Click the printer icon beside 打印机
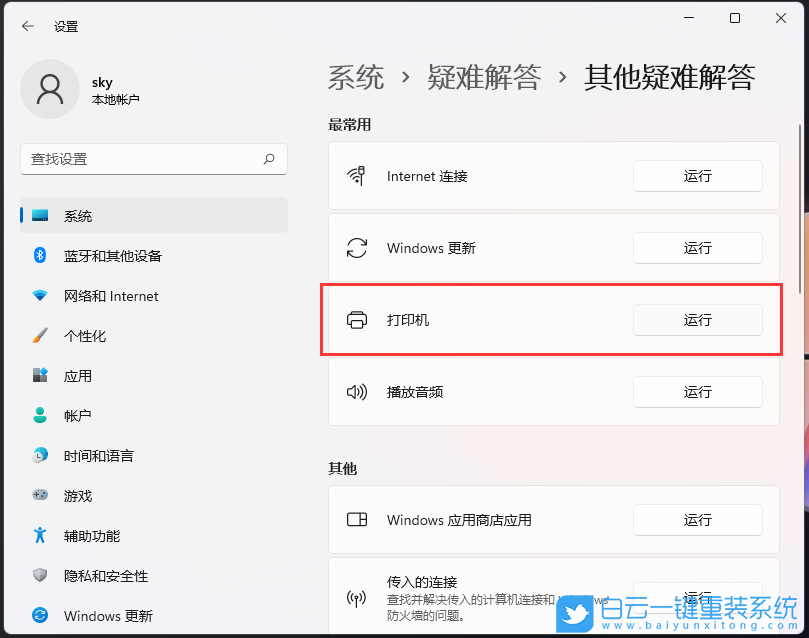The height and width of the screenshot is (638, 809). (356, 320)
